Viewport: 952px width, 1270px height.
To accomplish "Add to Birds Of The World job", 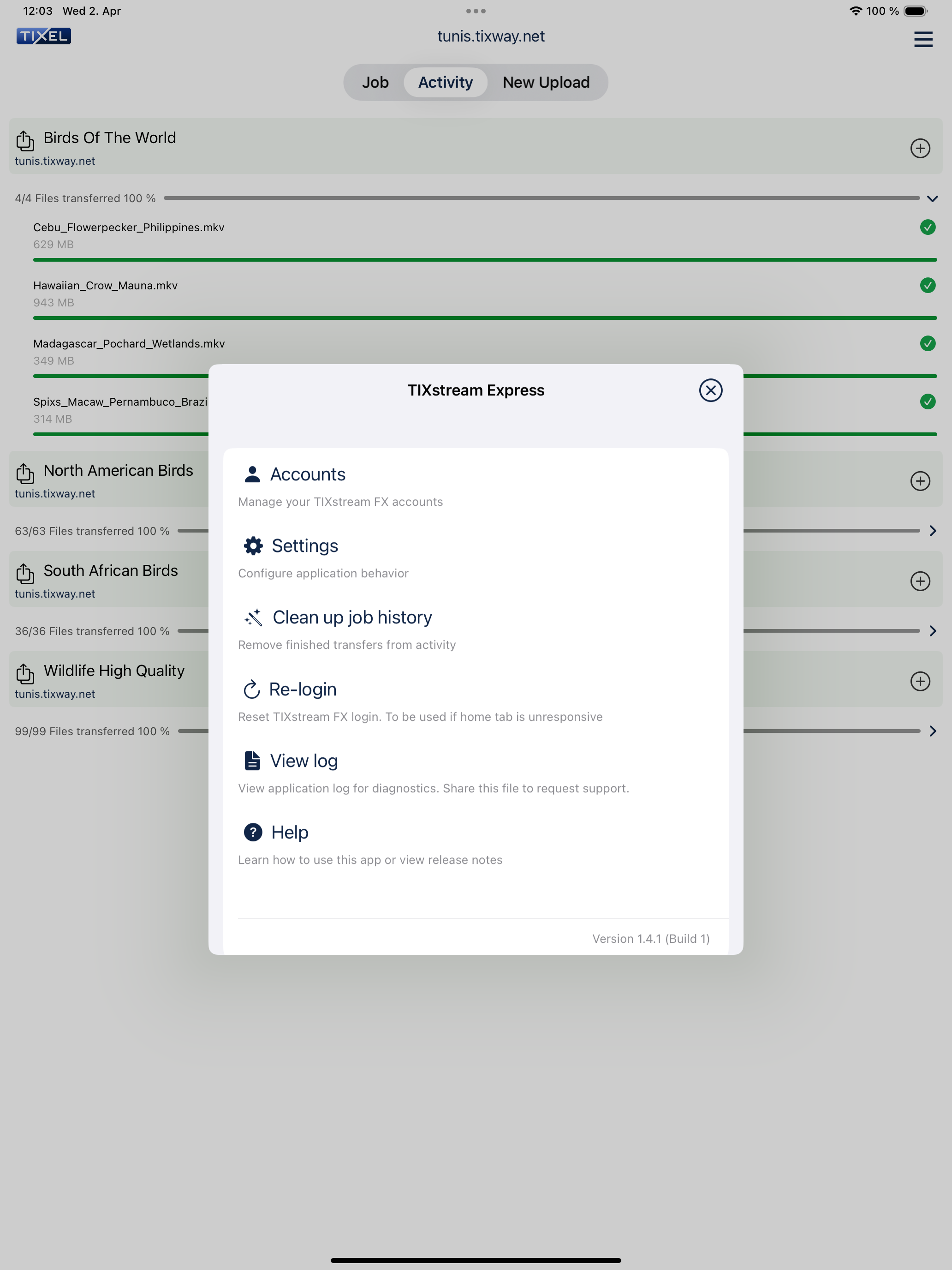I will pyautogui.click(x=920, y=148).
